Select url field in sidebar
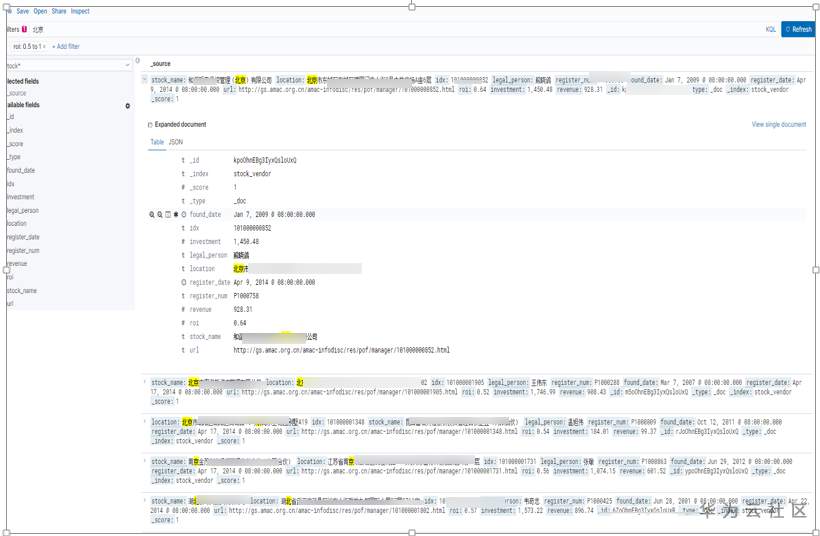 pos(10,304)
